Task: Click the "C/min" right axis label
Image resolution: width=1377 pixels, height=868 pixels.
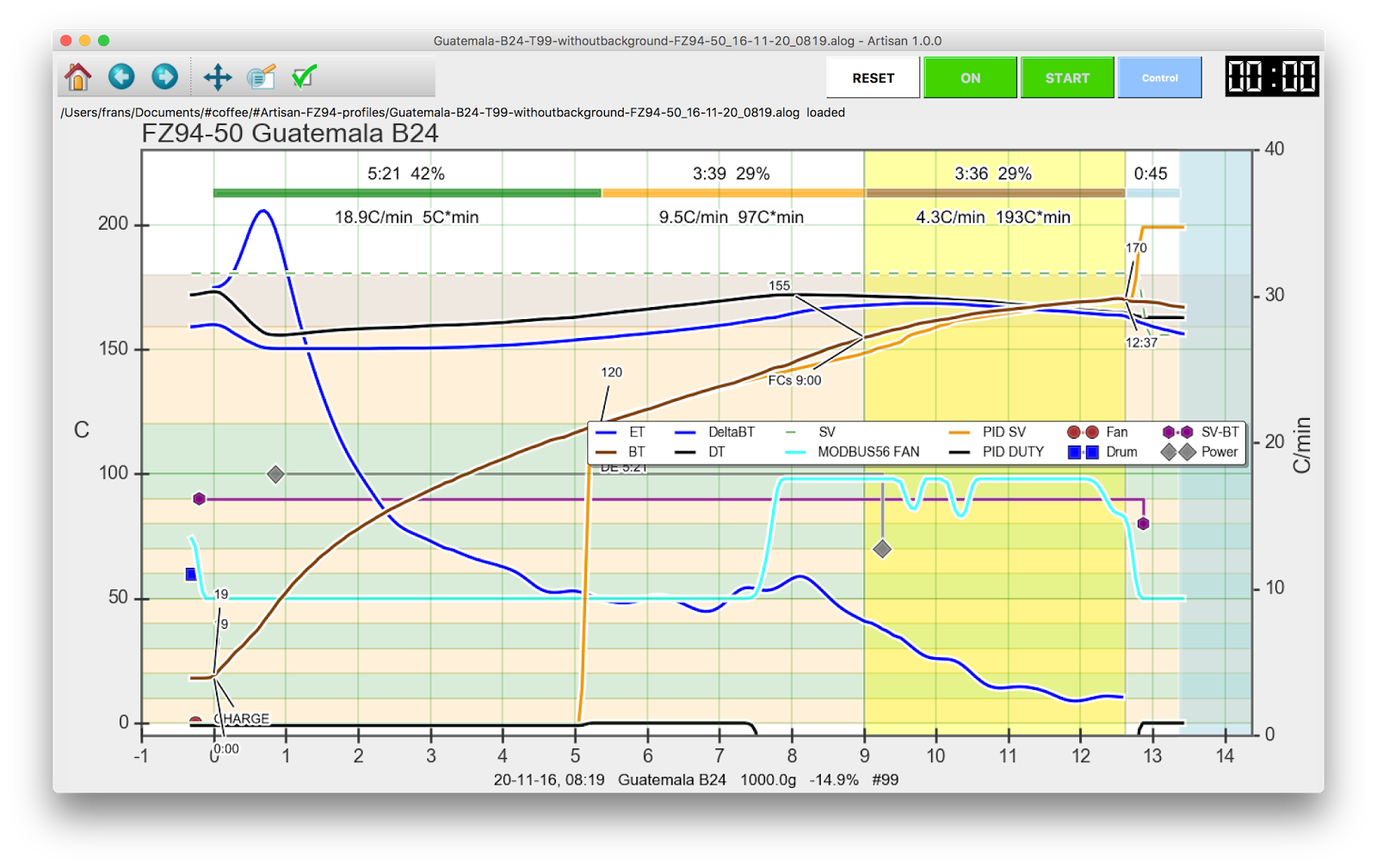Action: click(1301, 445)
